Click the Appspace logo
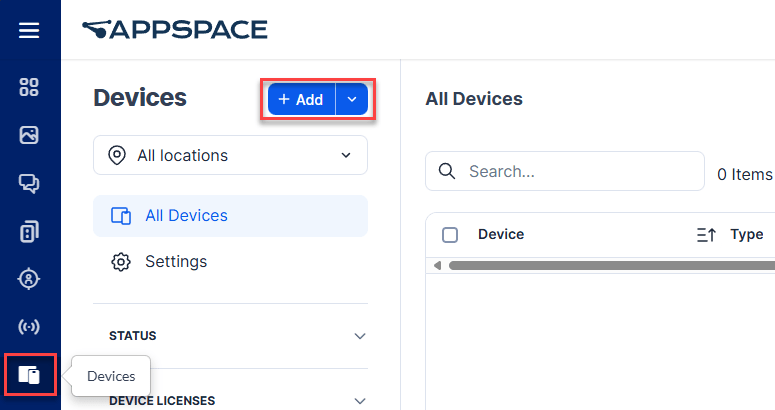This screenshot has width=775, height=410. 175,30
